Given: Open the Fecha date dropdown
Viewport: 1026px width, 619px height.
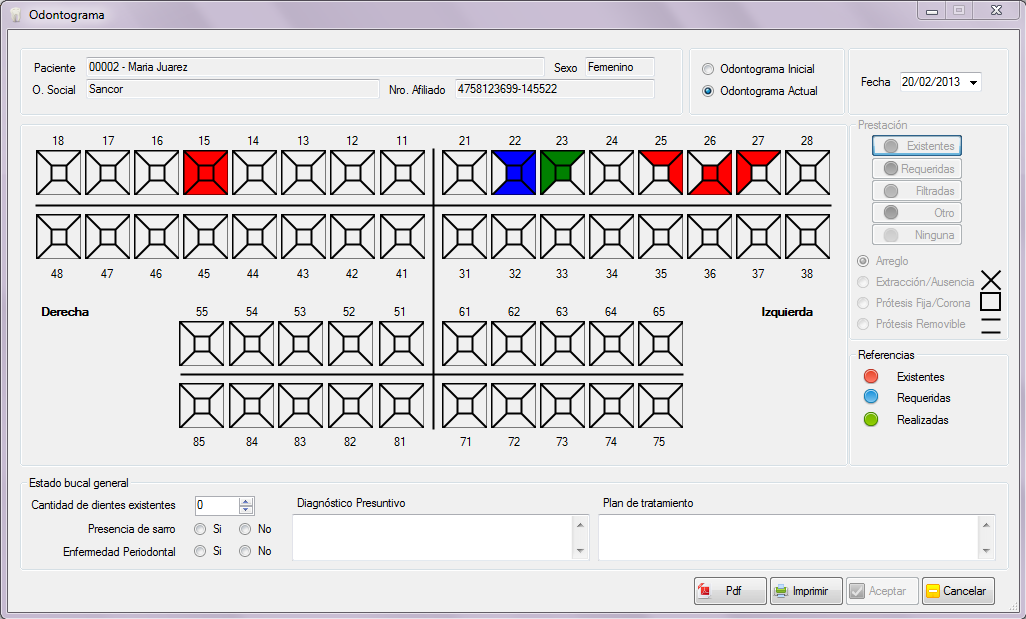Looking at the screenshot, I should (x=974, y=82).
